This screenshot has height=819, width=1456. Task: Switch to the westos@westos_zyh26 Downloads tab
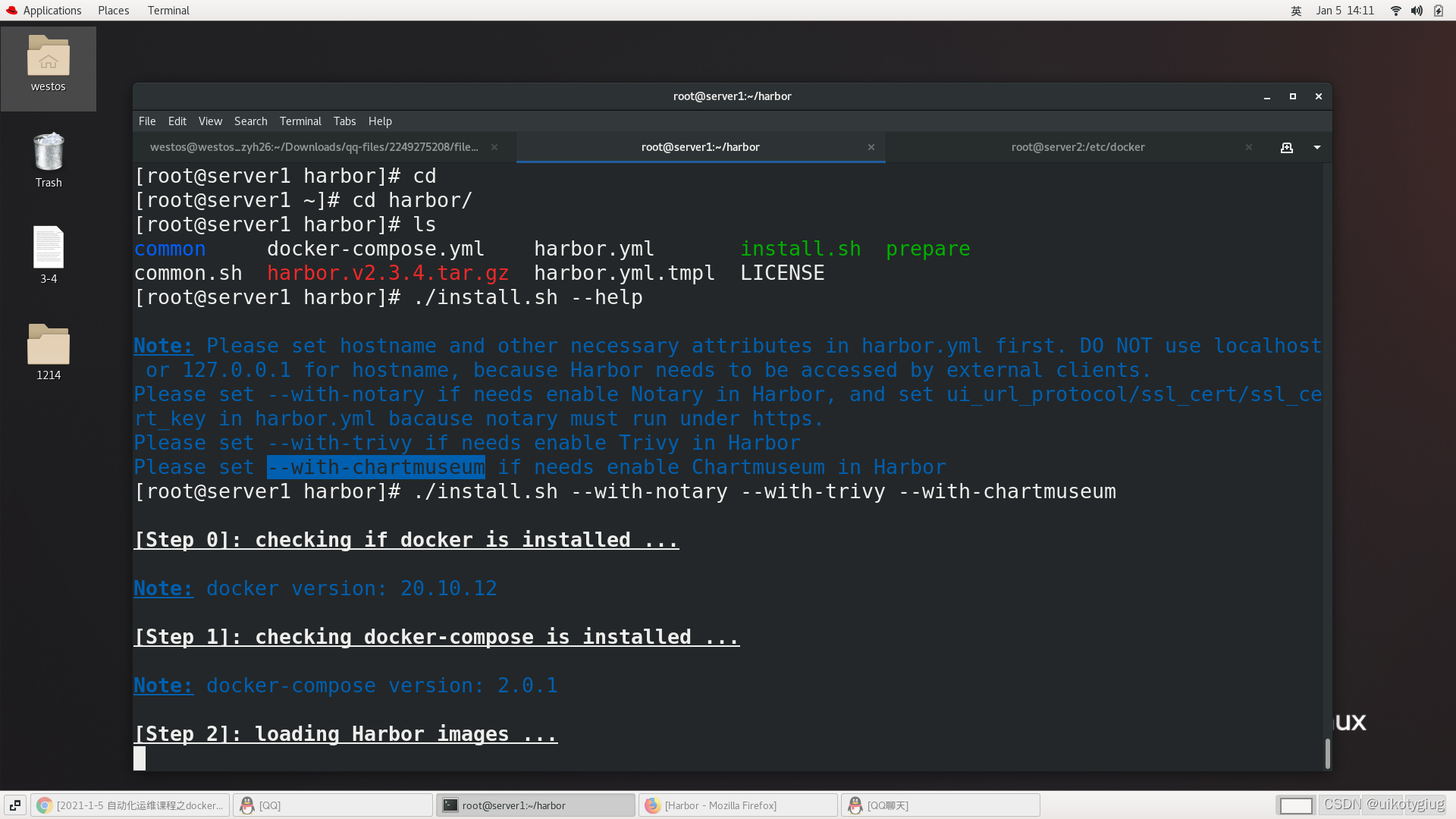[314, 147]
